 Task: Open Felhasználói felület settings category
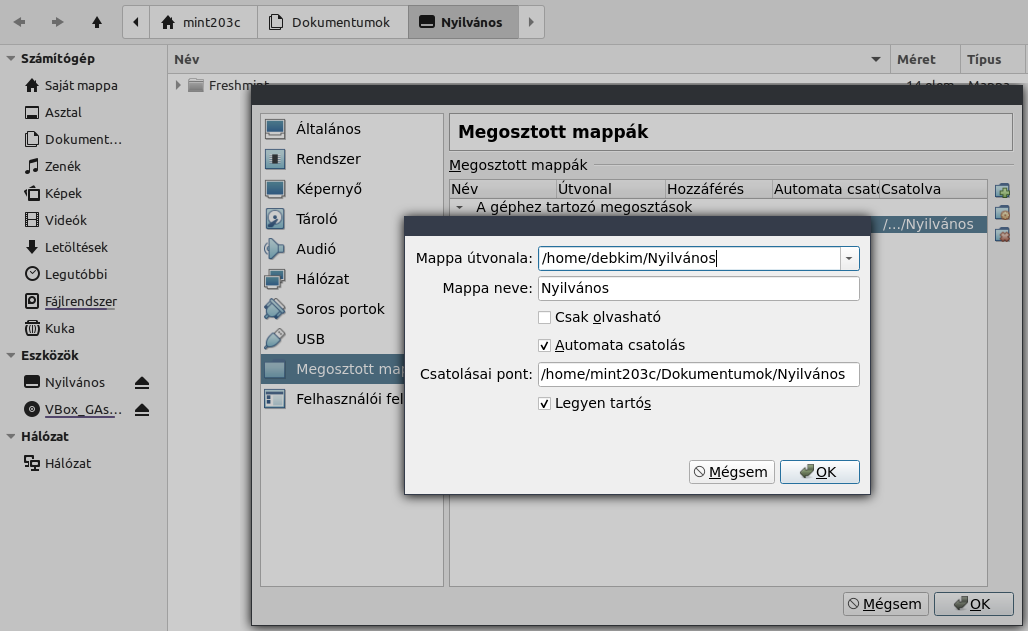click(x=332, y=399)
